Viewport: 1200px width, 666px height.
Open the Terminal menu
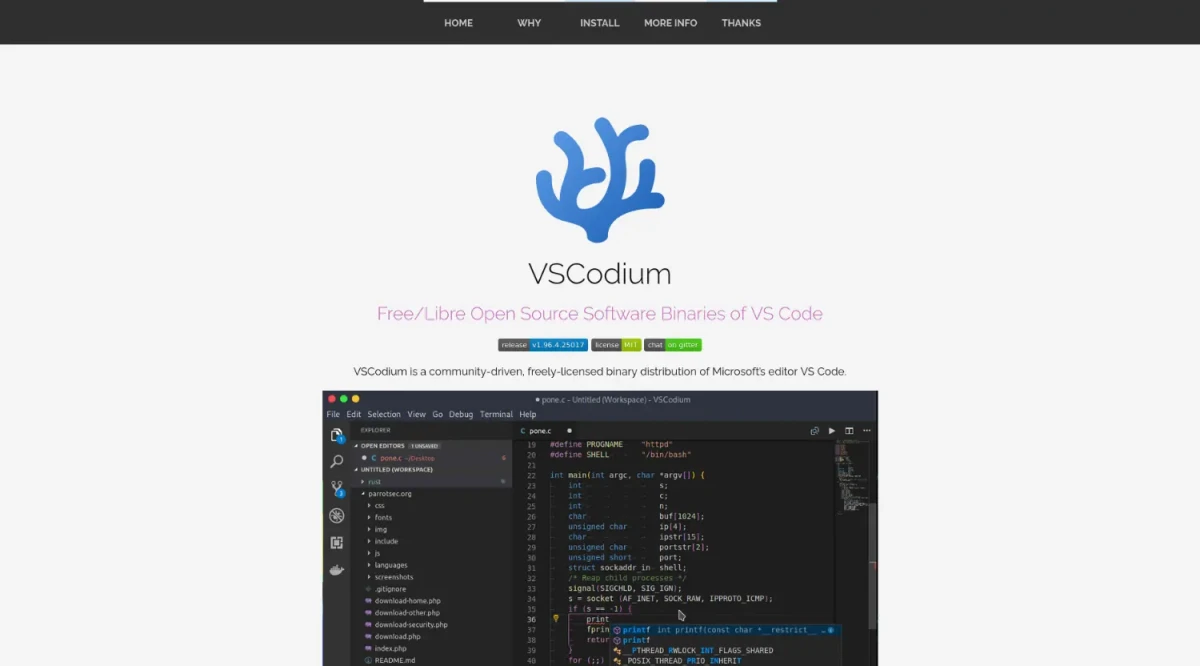pyautogui.click(x=496, y=414)
